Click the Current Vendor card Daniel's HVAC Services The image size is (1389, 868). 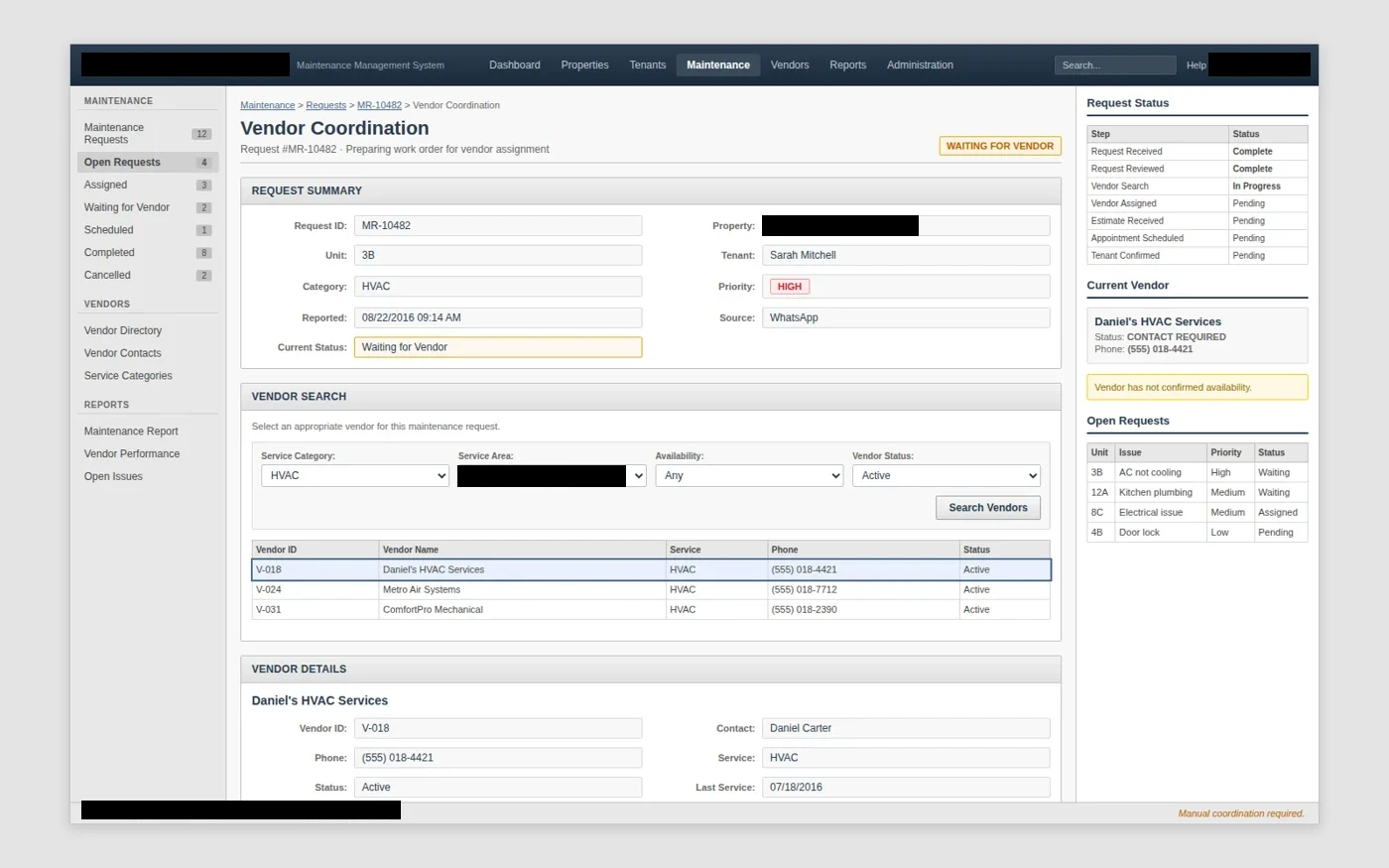coord(1198,335)
